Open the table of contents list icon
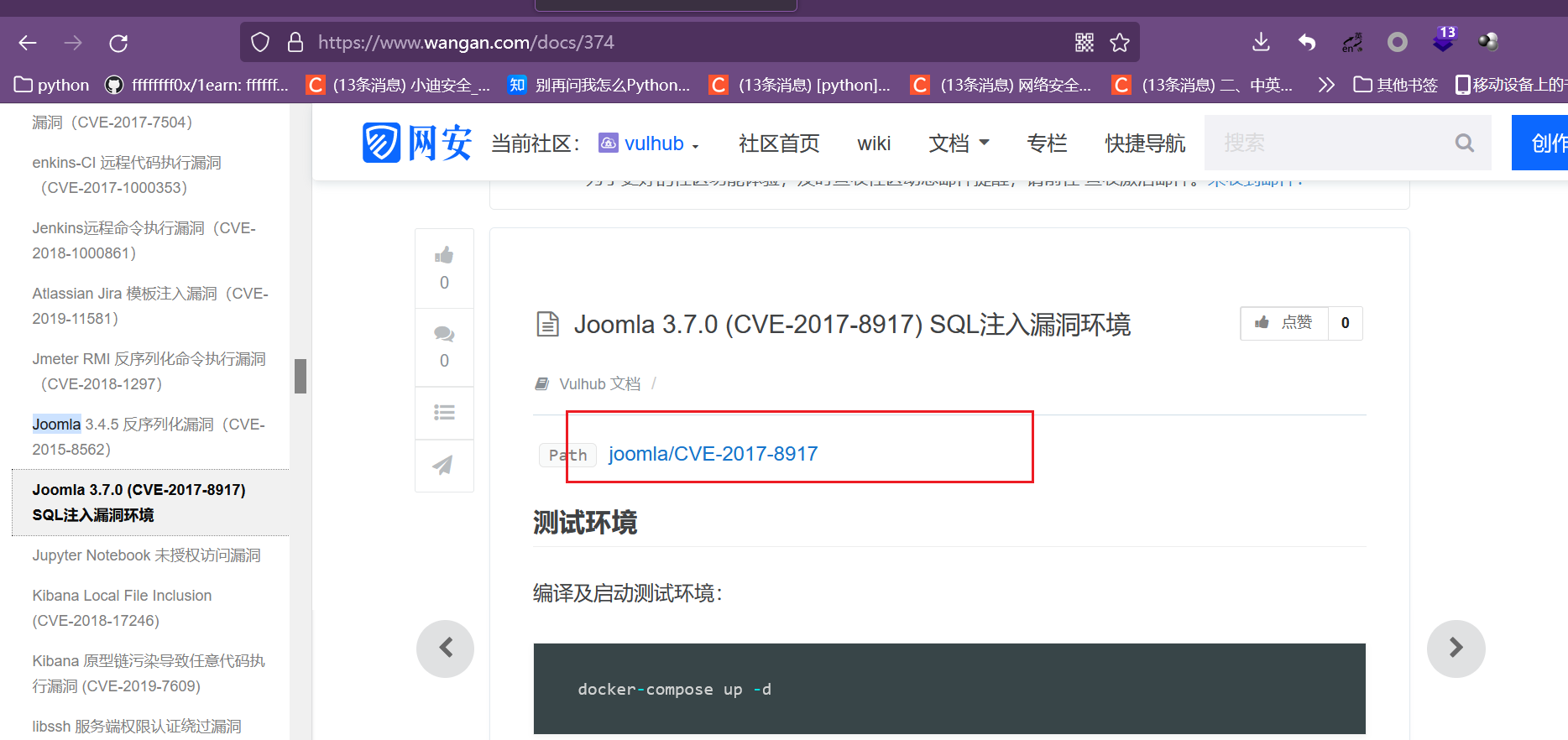 pos(444,412)
